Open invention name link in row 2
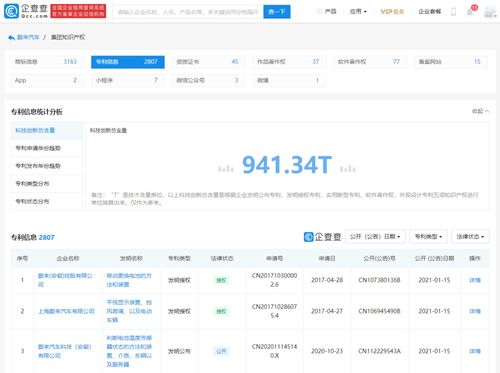 coord(129,311)
